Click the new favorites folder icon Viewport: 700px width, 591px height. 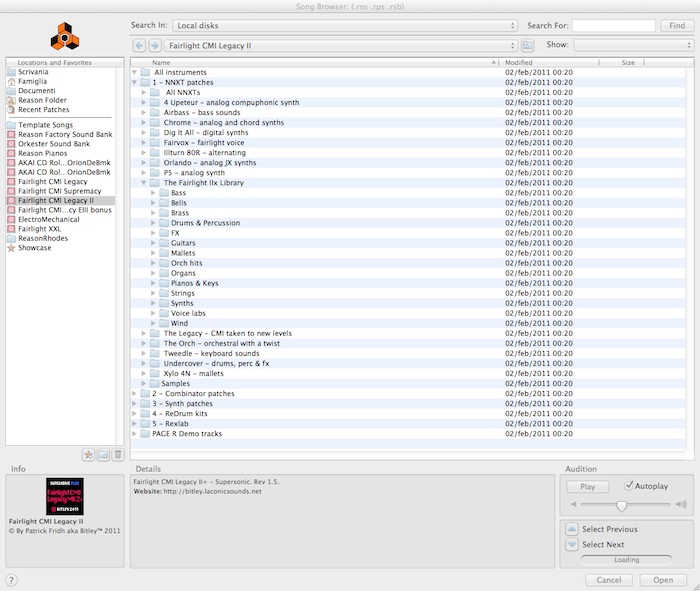pos(103,455)
